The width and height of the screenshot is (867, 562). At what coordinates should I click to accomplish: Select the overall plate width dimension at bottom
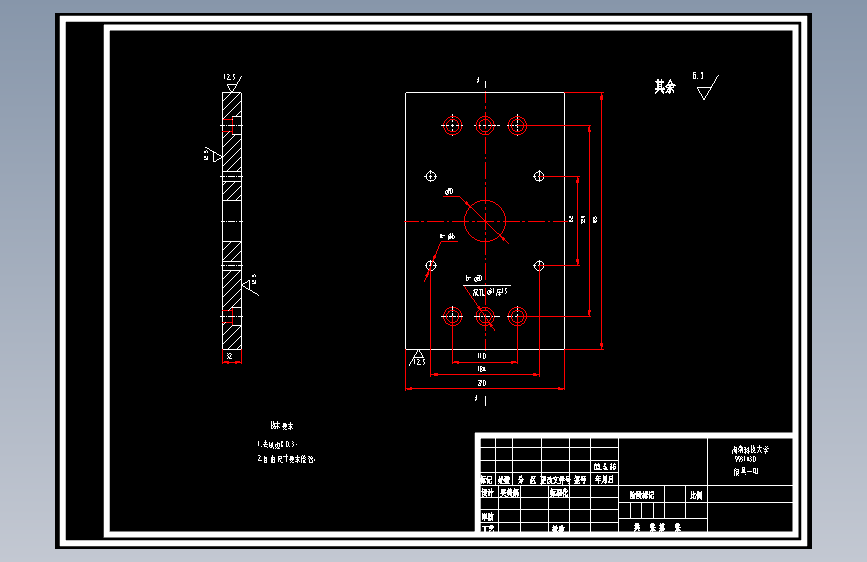[482, 383]
